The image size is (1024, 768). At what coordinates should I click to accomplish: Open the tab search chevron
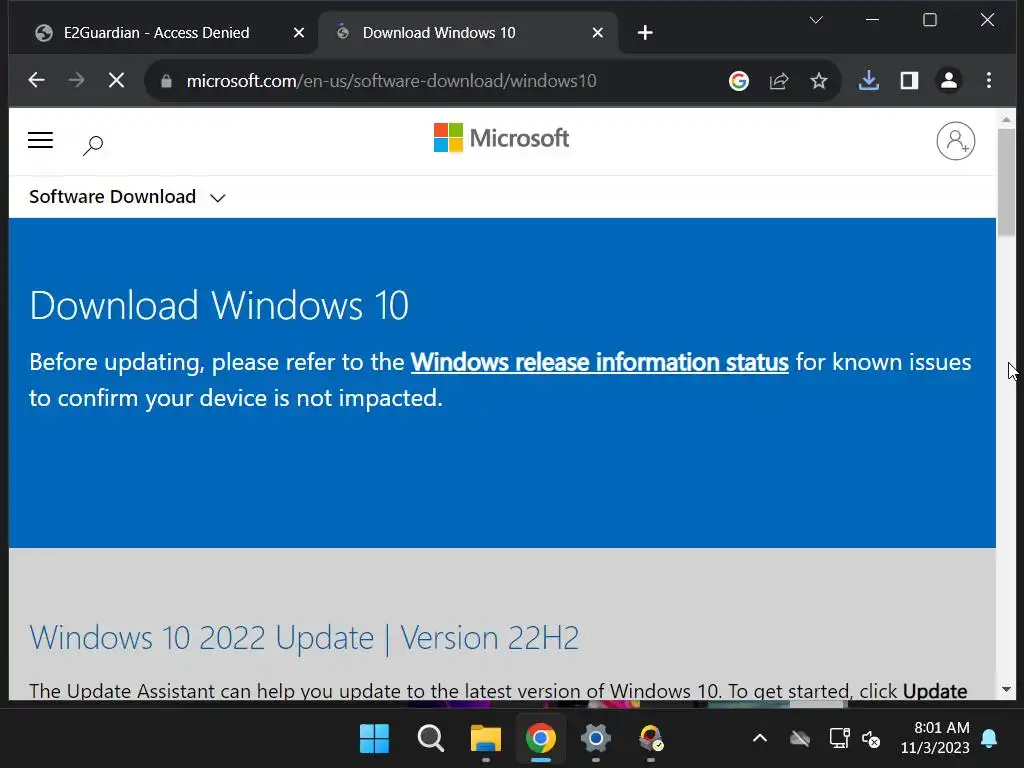point(816,20)
